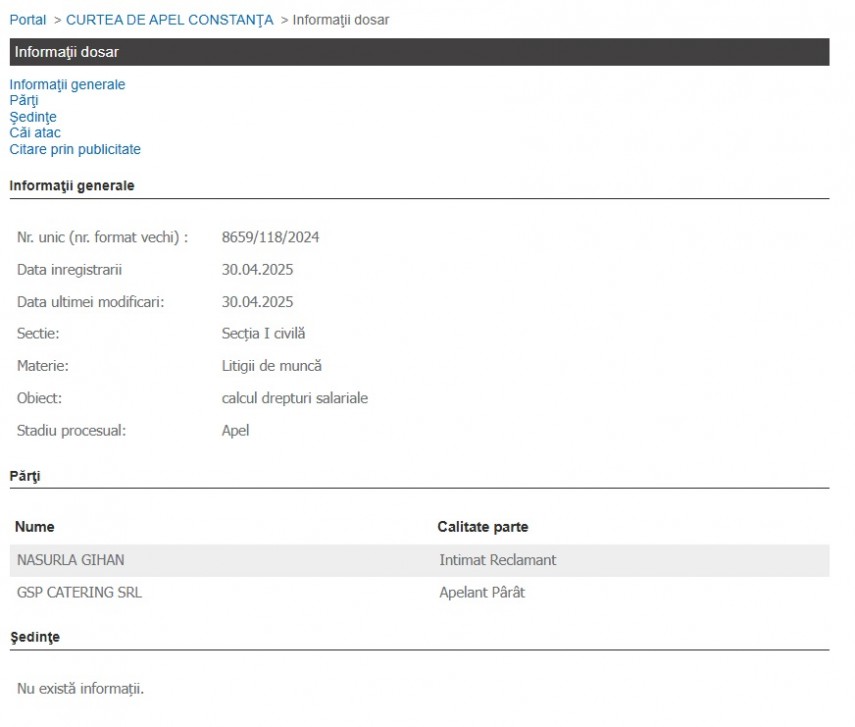Jump to Ședințe anchor link
This screenshot has height=727, width=855.
click(33, 117)
